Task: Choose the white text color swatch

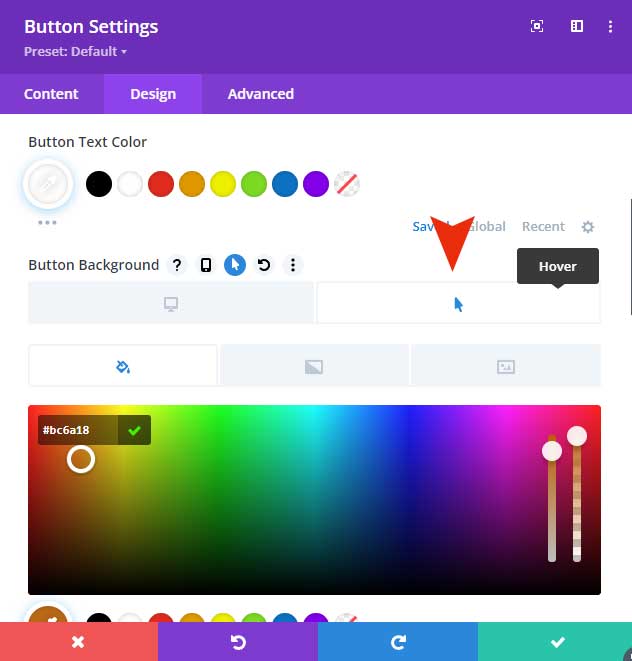Action: coord(130,184)
